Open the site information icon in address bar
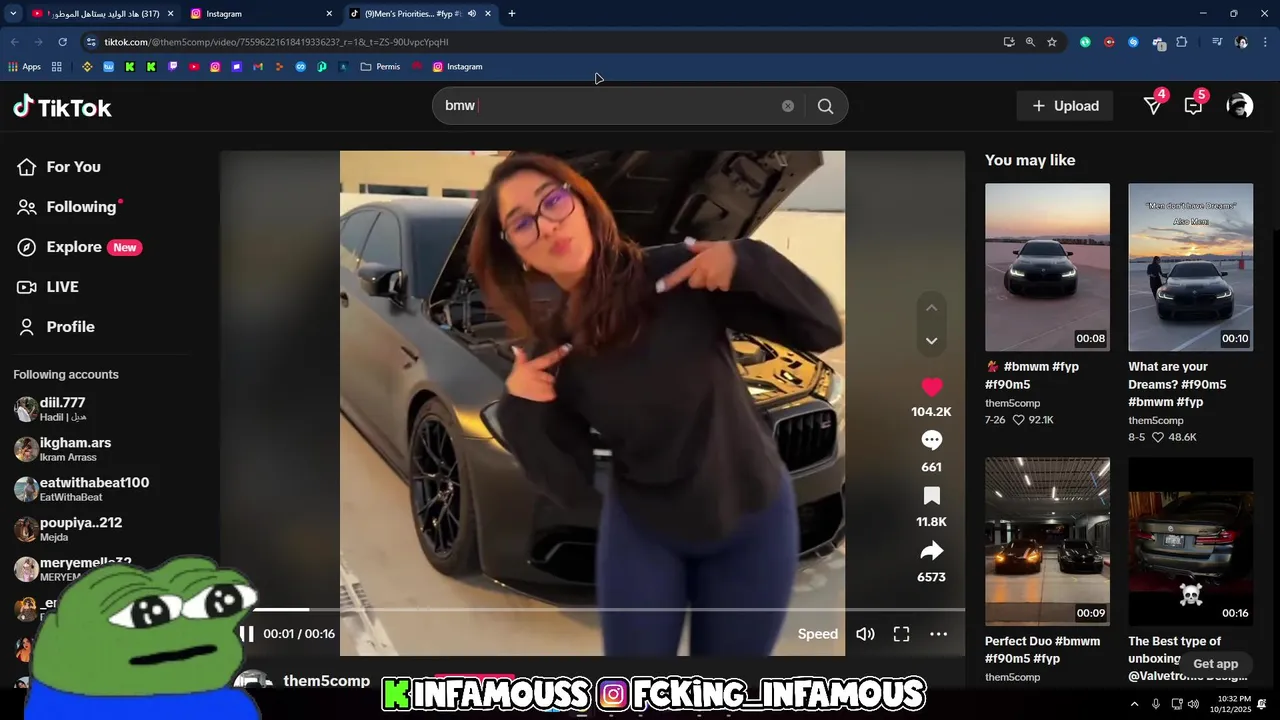This screenshot has height=720, width=1280. (x=91, y=42)
